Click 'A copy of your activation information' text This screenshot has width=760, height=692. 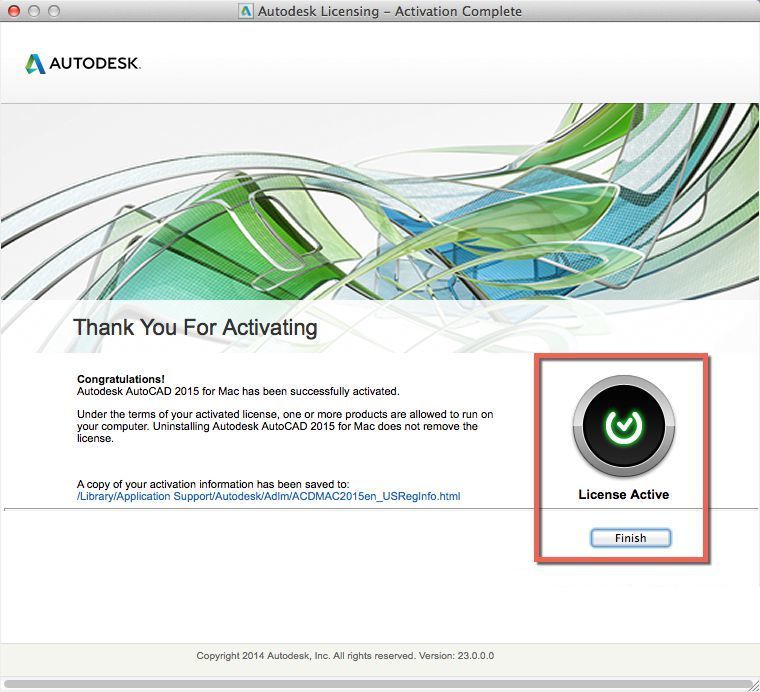[213, 484]
